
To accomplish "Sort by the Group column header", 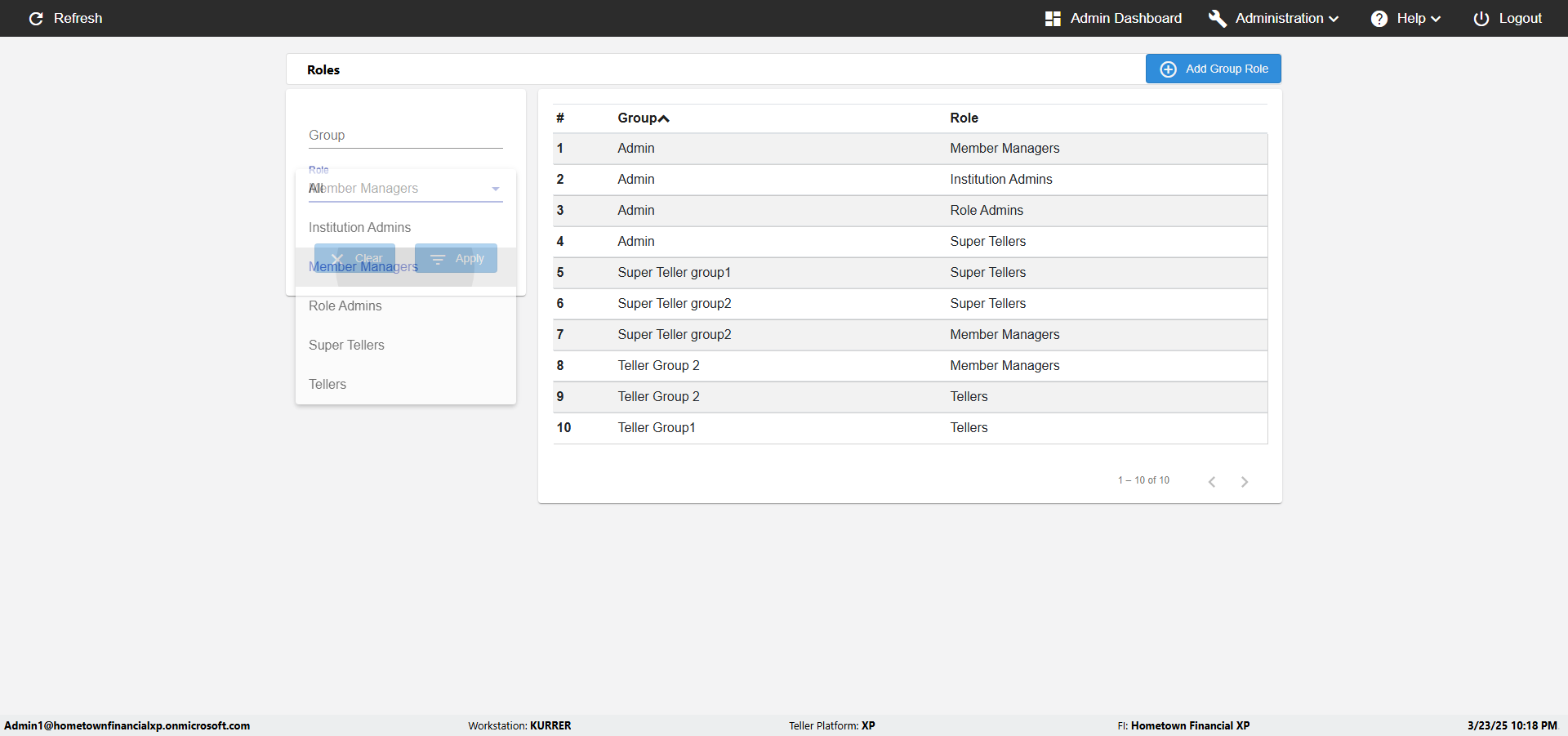I will 643,118.
